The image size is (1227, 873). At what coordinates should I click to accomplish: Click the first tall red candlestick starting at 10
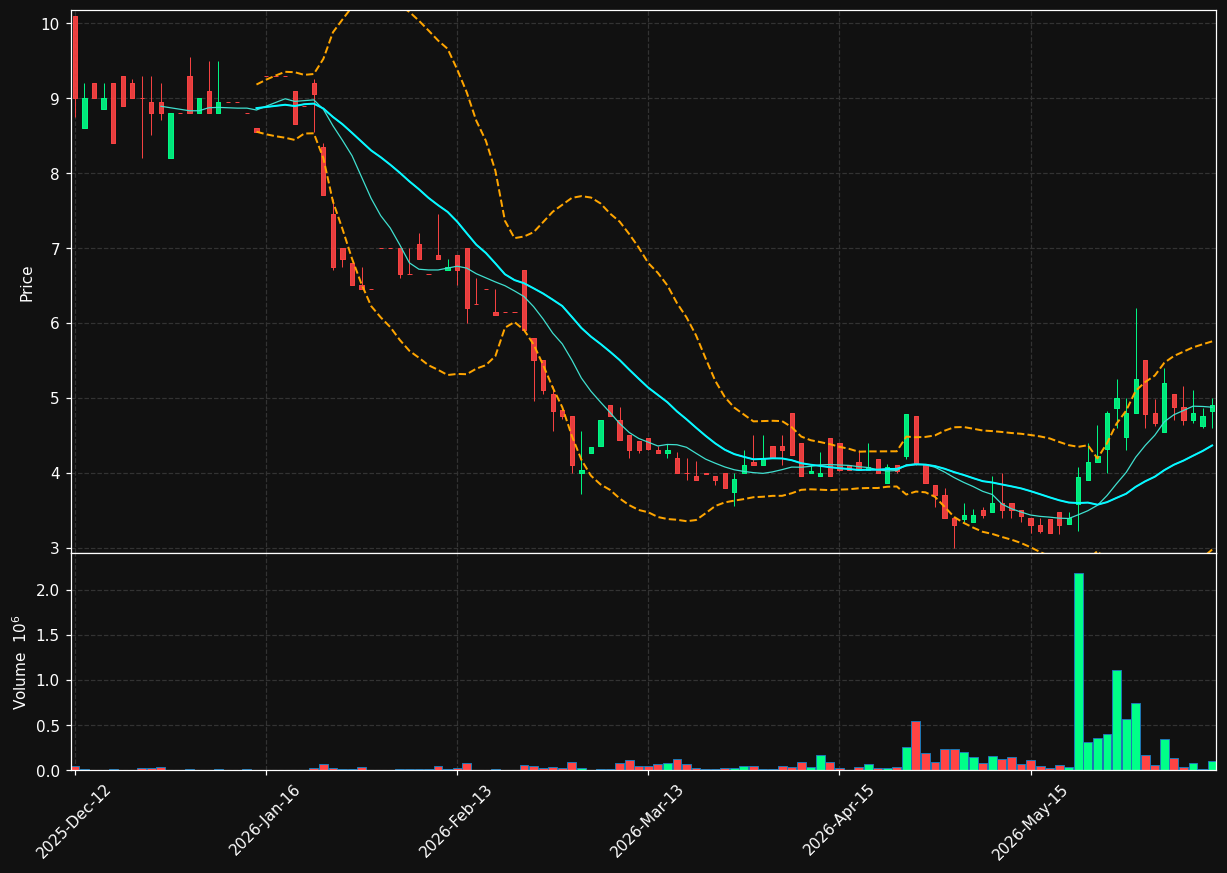(75, 57)
